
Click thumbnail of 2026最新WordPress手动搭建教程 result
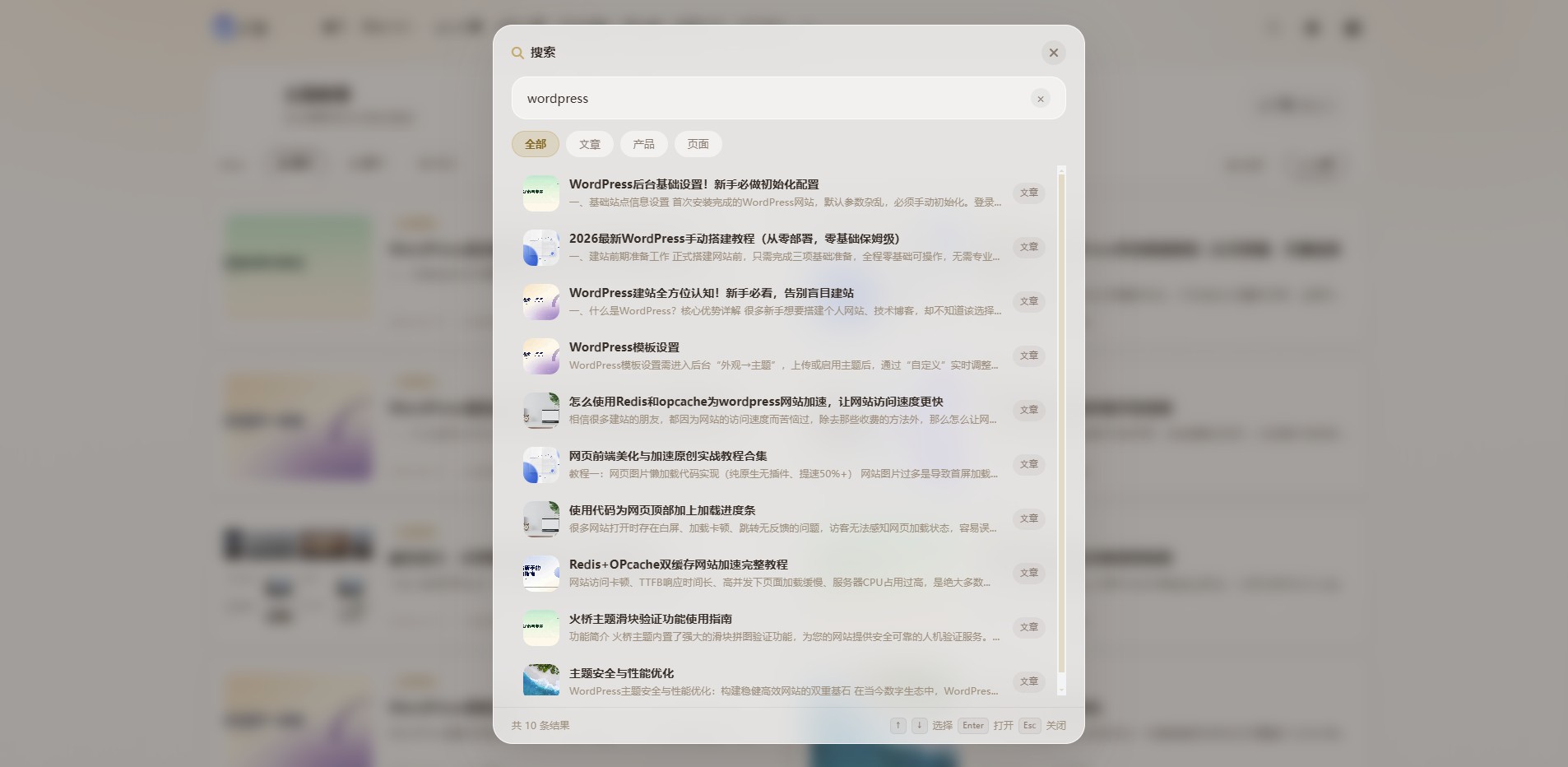[x=541, y=248]
